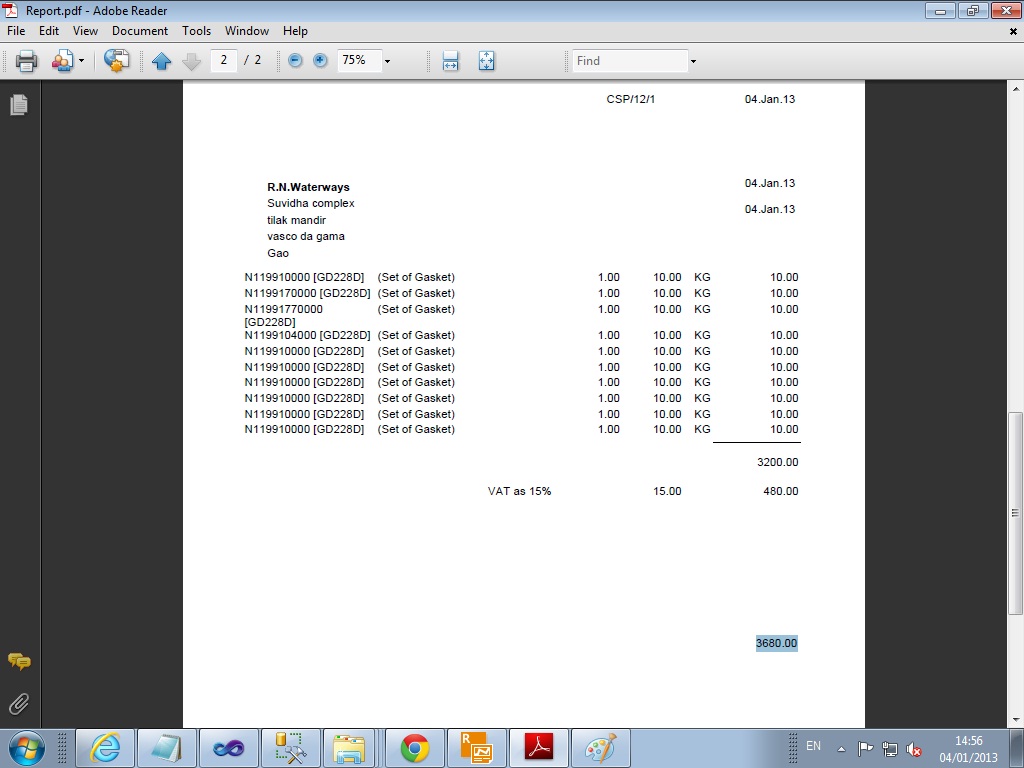Click the Fit One Full Page icon
The height and width of the screenshot is (768, 1024).
(487, 61)
